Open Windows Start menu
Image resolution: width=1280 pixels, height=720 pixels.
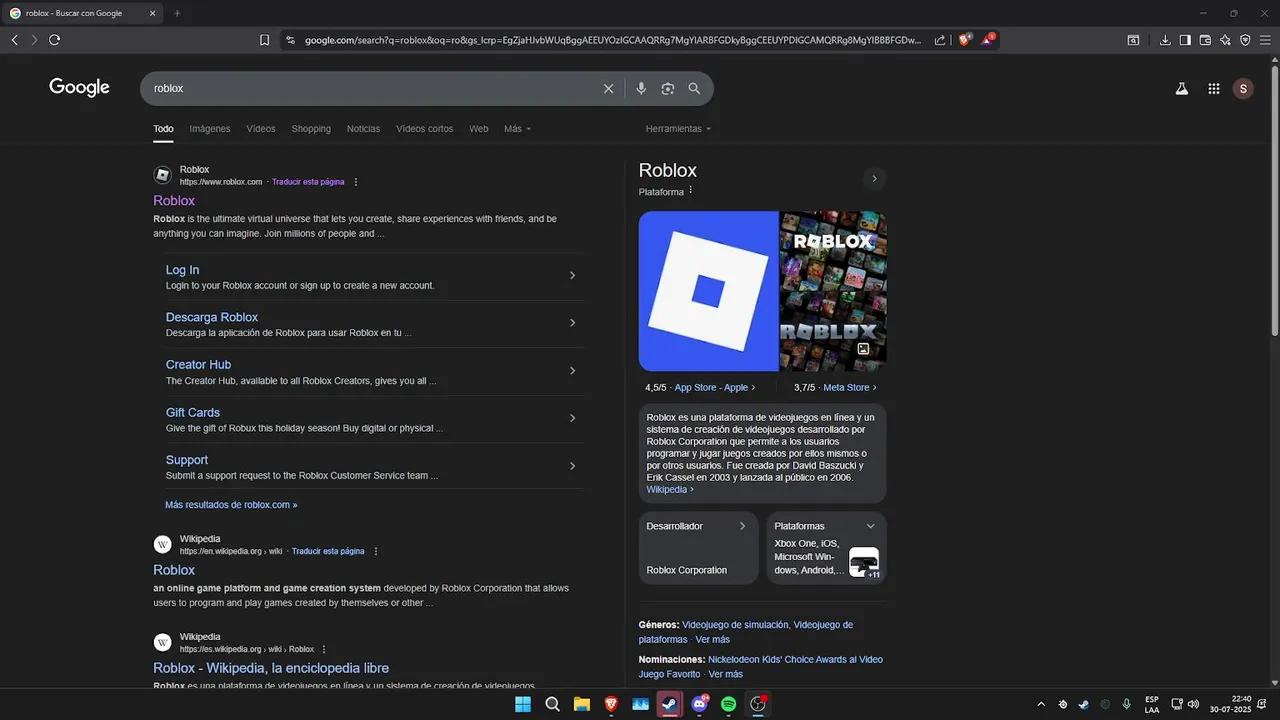pyautogui.click(x=523, y=704)
